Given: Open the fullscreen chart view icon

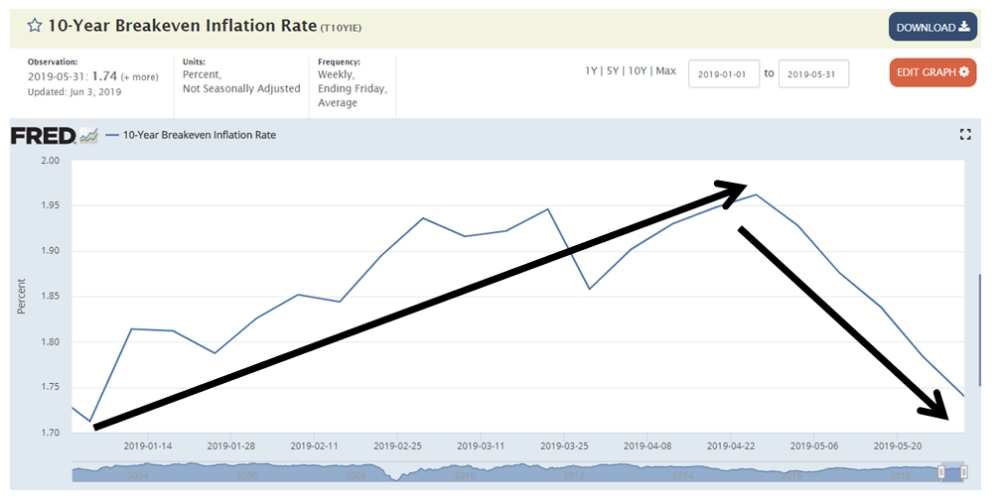Looking at the screenshot, I should point(965,135).
